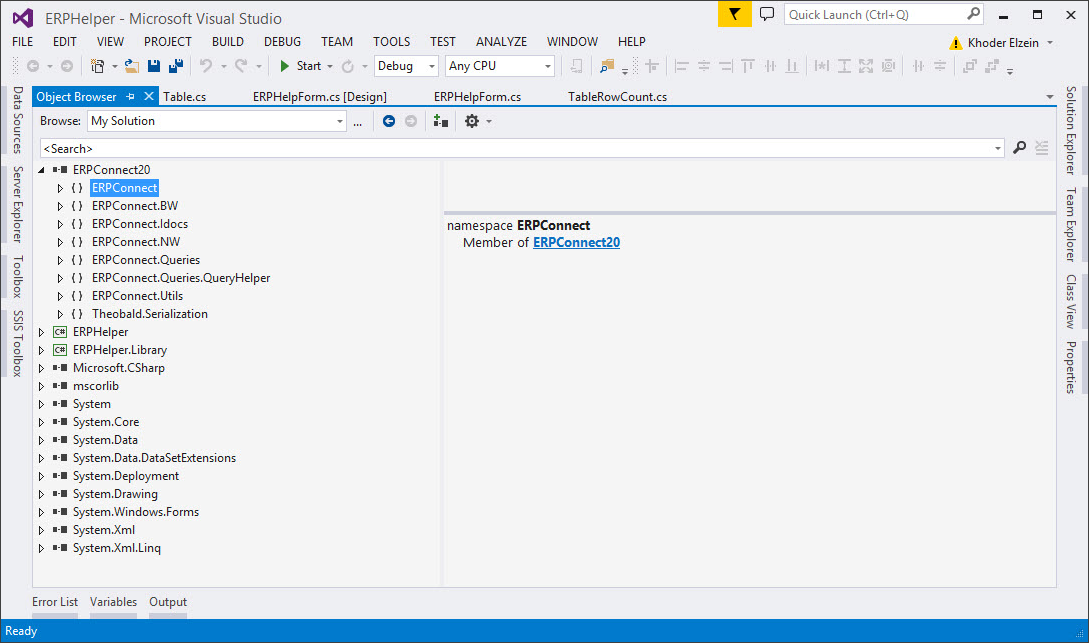Click the Open File folder icon
1089x643 pixels.
coord(131,66)
